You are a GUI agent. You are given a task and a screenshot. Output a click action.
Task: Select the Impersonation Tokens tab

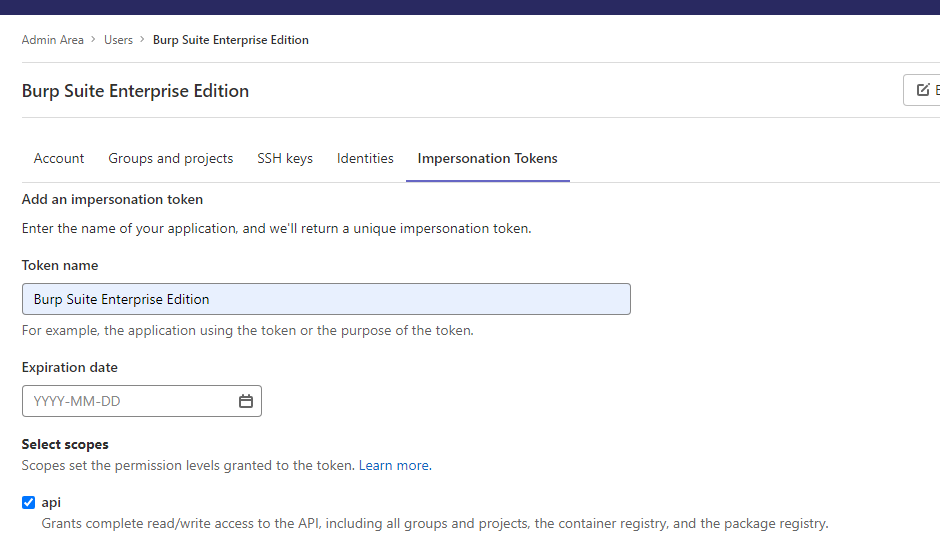[x=487, y=158]
